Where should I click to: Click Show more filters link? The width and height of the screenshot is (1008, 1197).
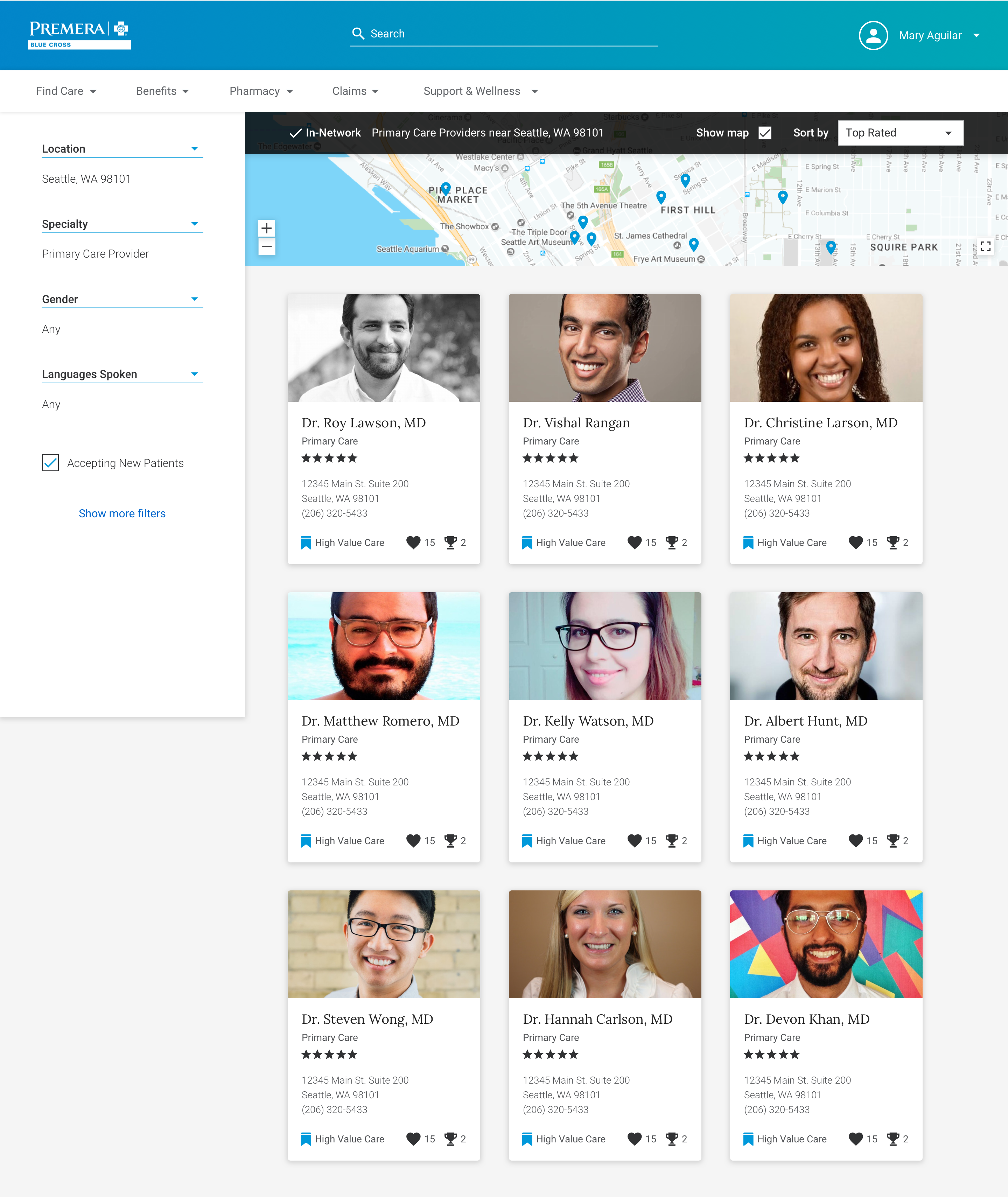122,513
